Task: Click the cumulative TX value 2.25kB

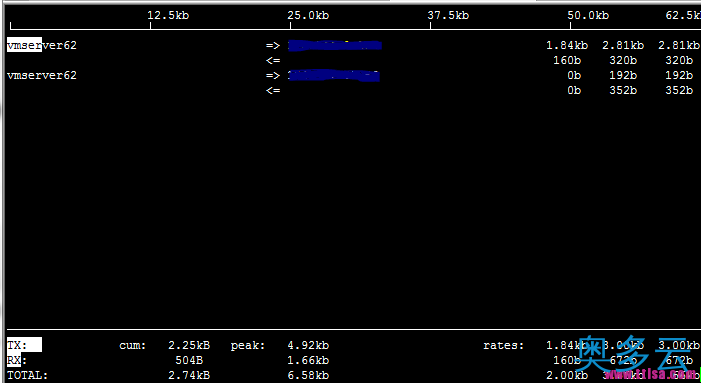Action: coord(189,345)
